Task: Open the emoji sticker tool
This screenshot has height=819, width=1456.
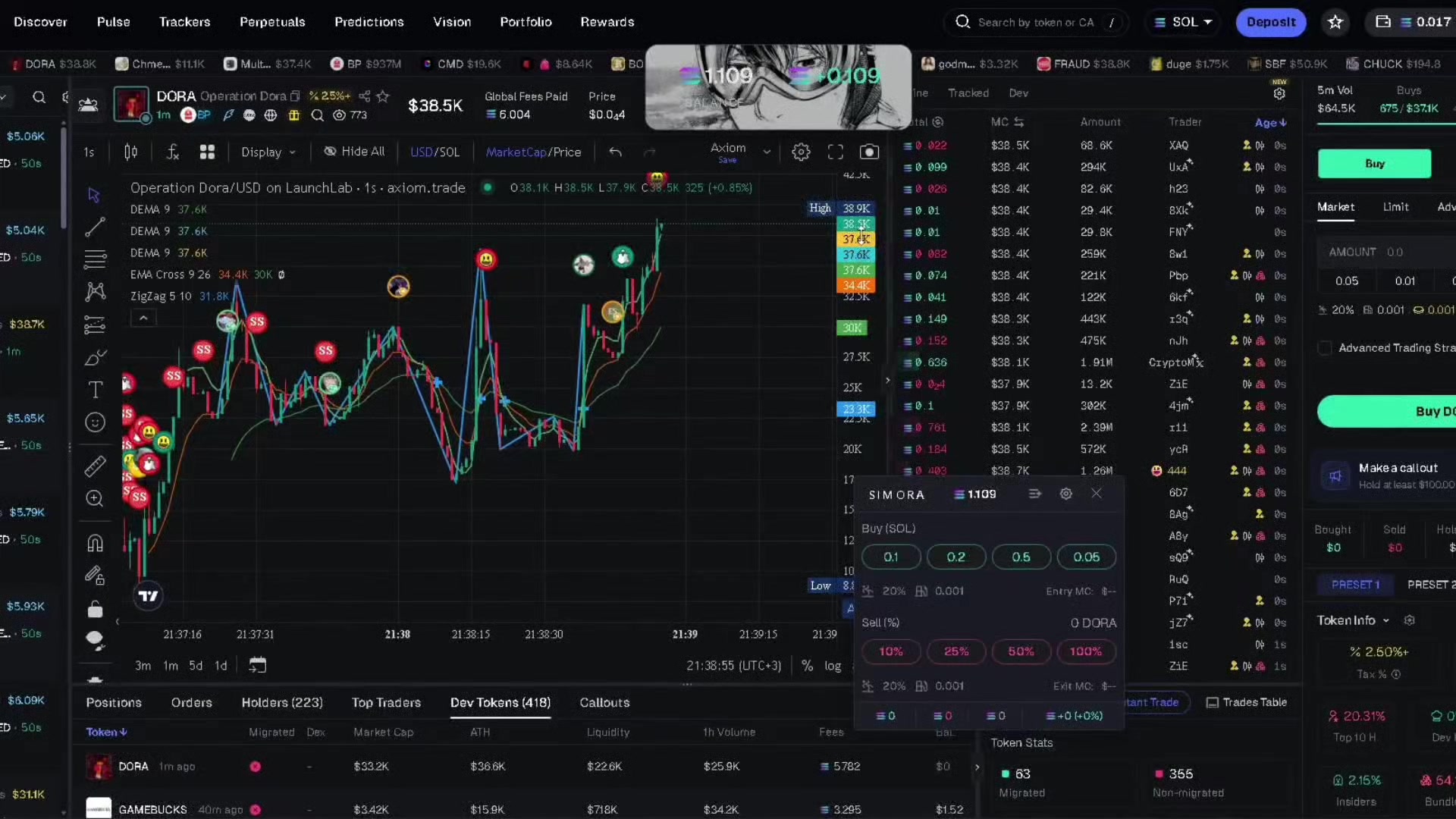Action: pos(95,422)
